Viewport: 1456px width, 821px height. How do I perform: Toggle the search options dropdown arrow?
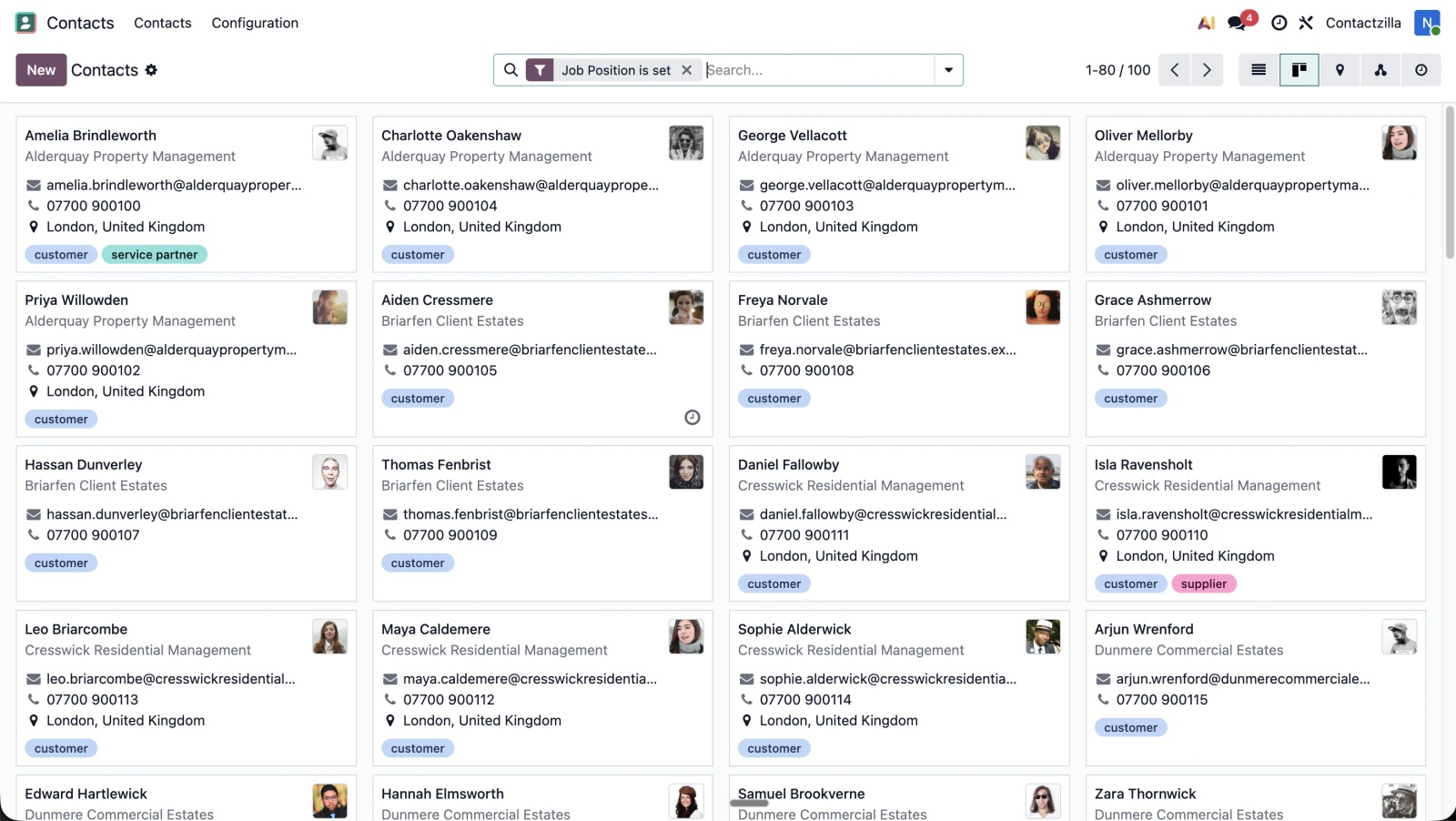pyautogui.click(x=948, y=70)
